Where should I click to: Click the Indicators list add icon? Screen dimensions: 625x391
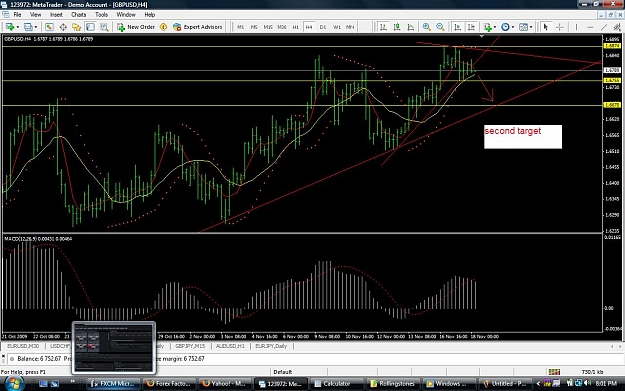coord(487,27)
